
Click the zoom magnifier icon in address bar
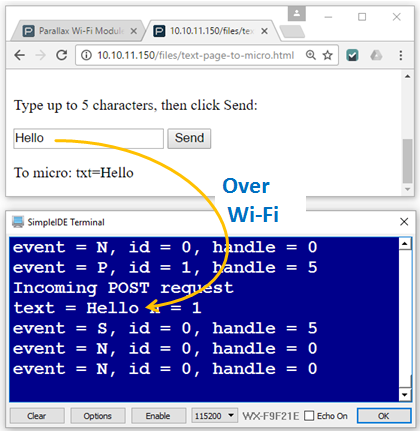point(311,55)
